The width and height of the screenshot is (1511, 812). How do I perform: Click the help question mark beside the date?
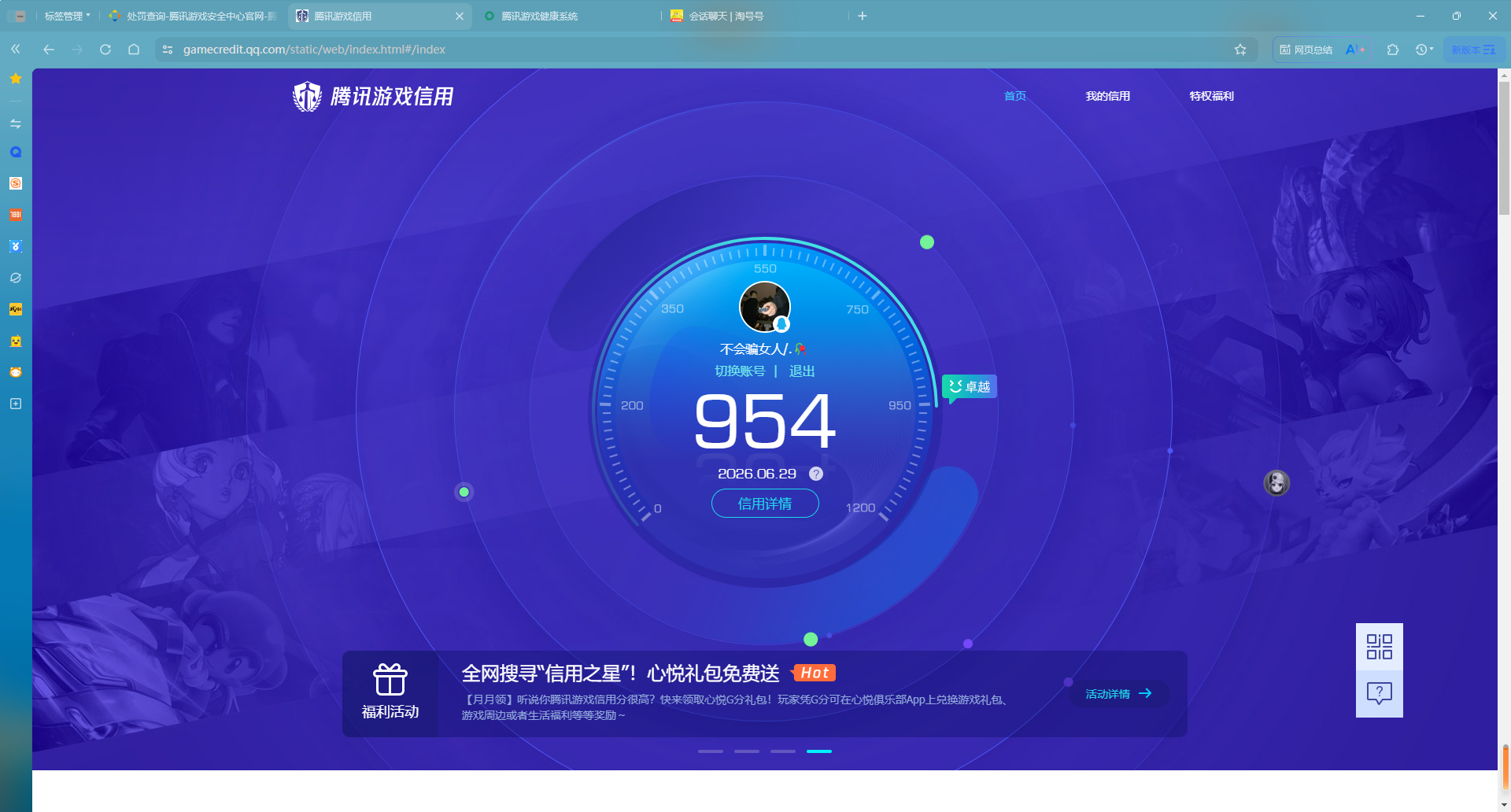pos(816,474)
